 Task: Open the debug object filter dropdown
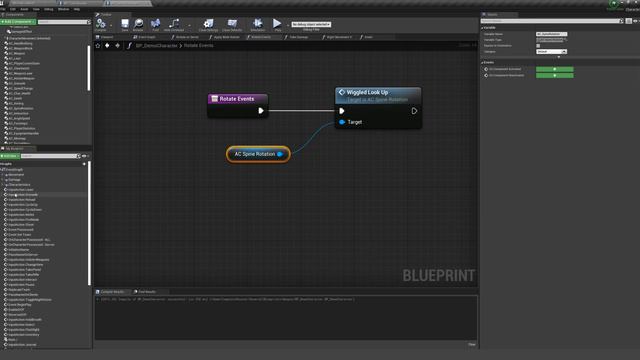[x=311, y=24]
